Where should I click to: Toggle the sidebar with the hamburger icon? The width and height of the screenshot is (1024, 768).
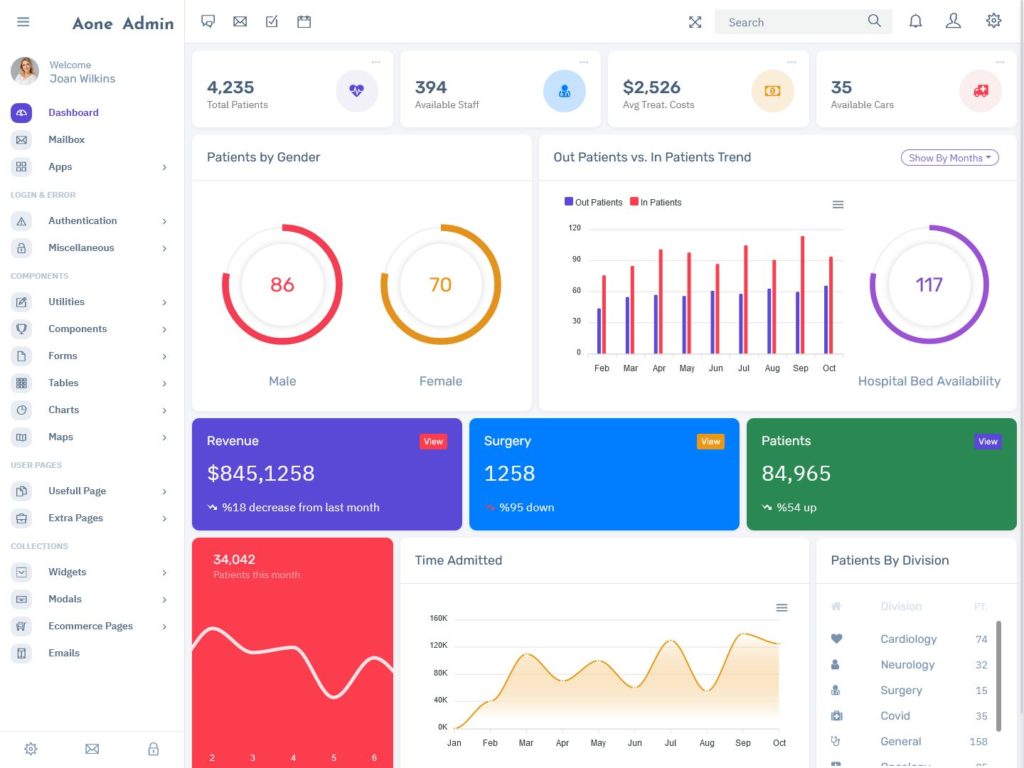[23, 20]
